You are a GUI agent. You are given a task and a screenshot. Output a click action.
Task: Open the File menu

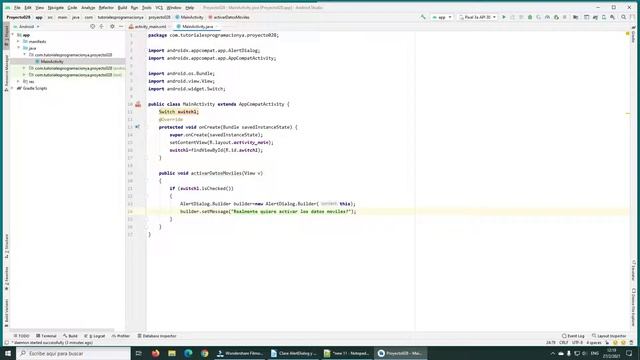coord(17,8)
